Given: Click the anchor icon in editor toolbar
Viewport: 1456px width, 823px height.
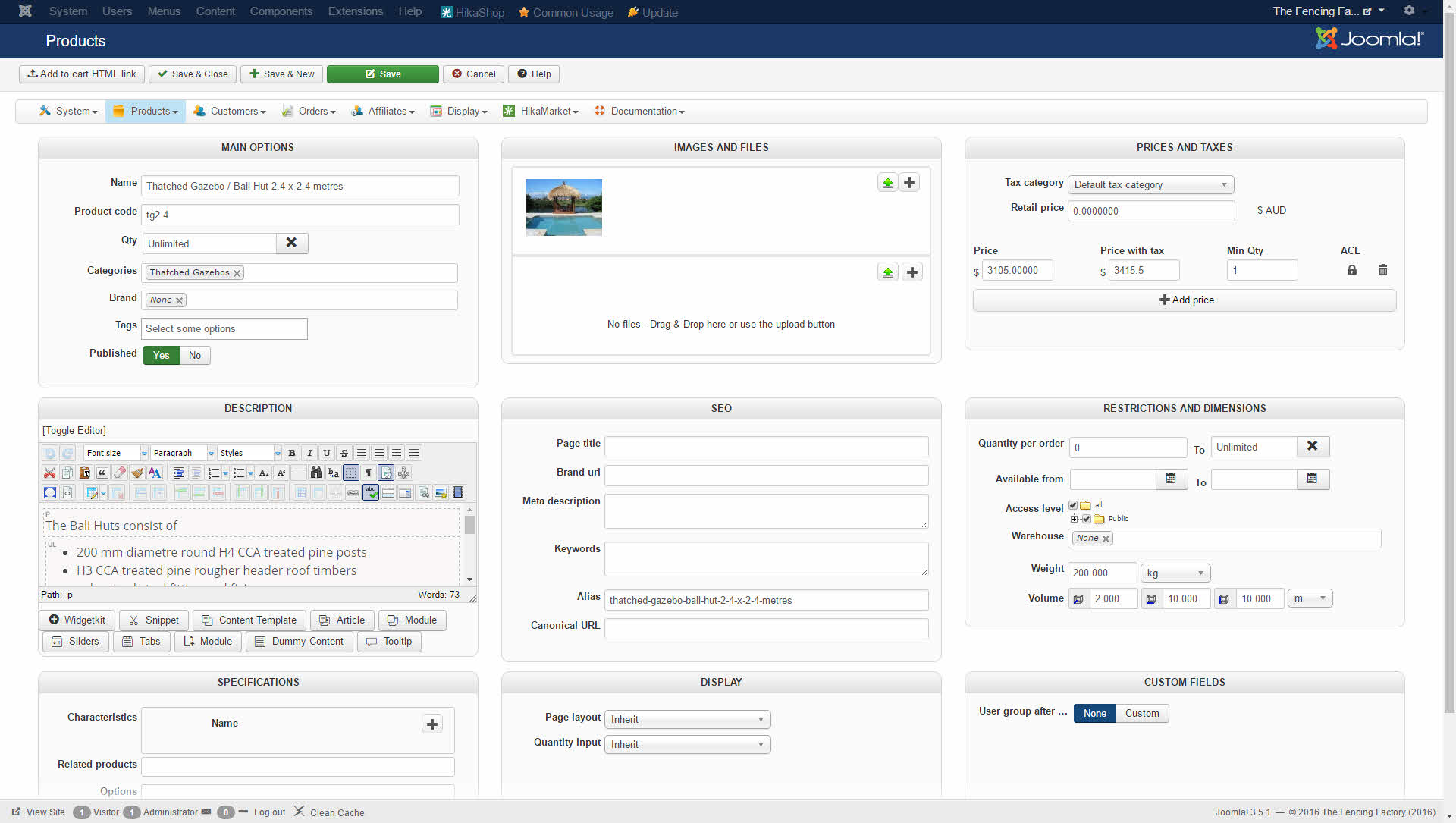Looking at the screenshot, I should [403, 473].
